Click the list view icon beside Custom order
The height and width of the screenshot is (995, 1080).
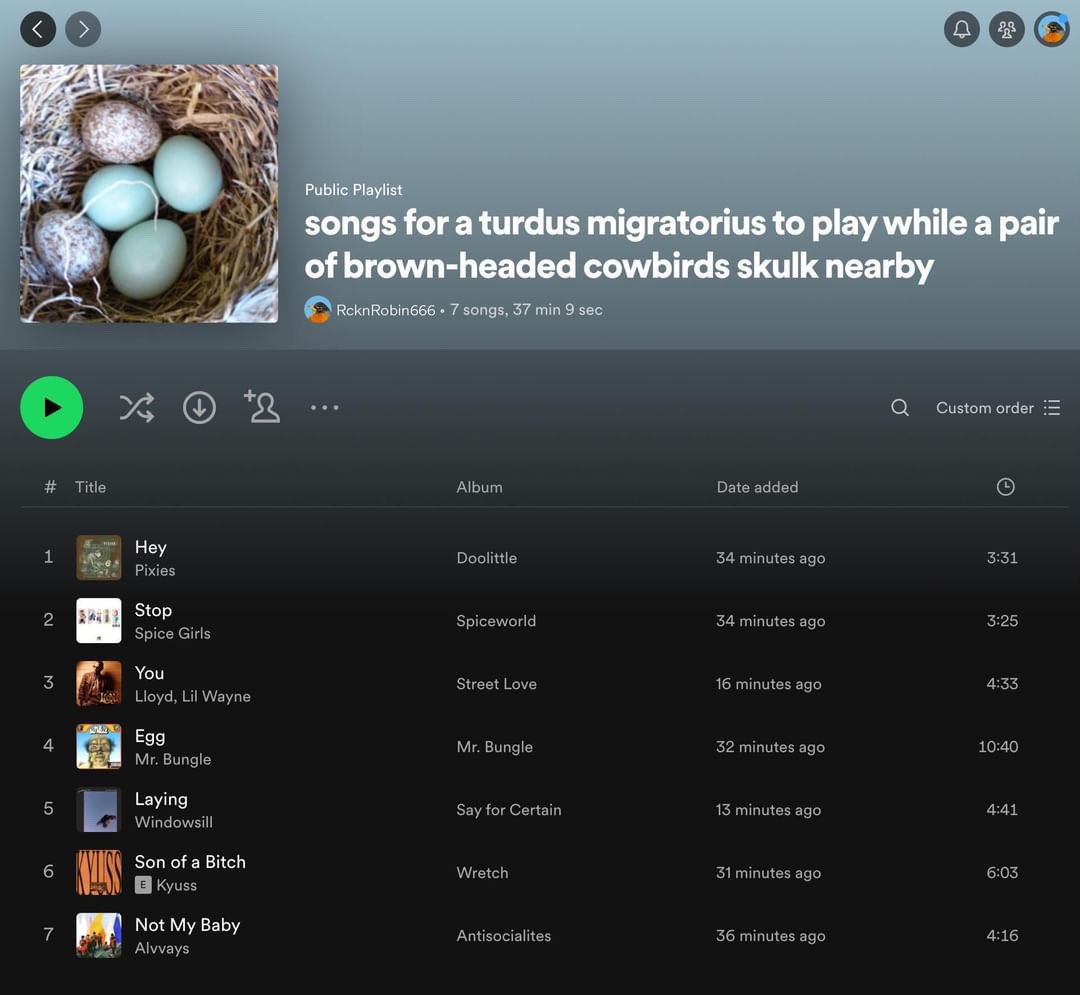(x=1052, y=408)
